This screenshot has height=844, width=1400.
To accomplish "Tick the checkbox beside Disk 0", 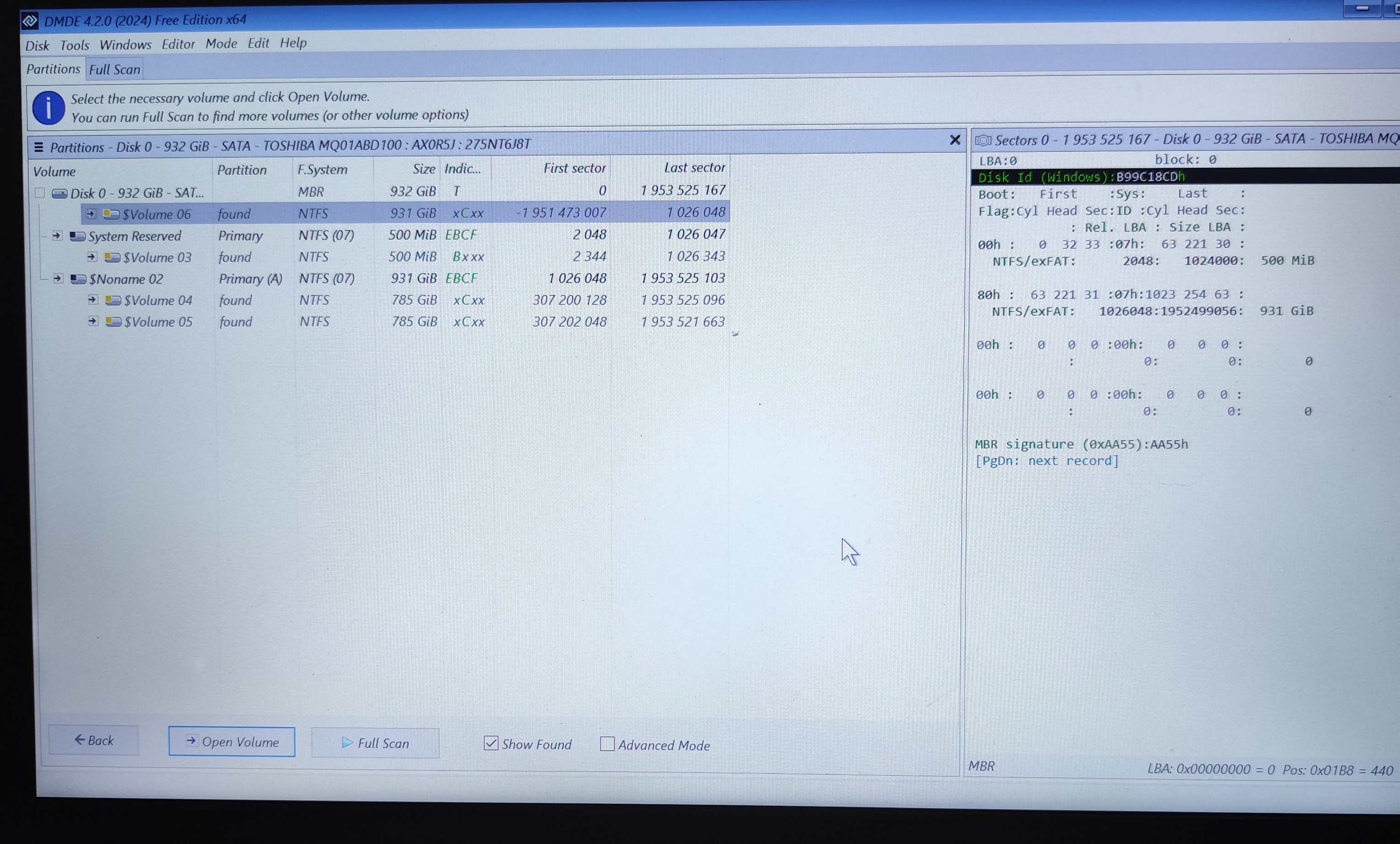I will tap(40, 193).
